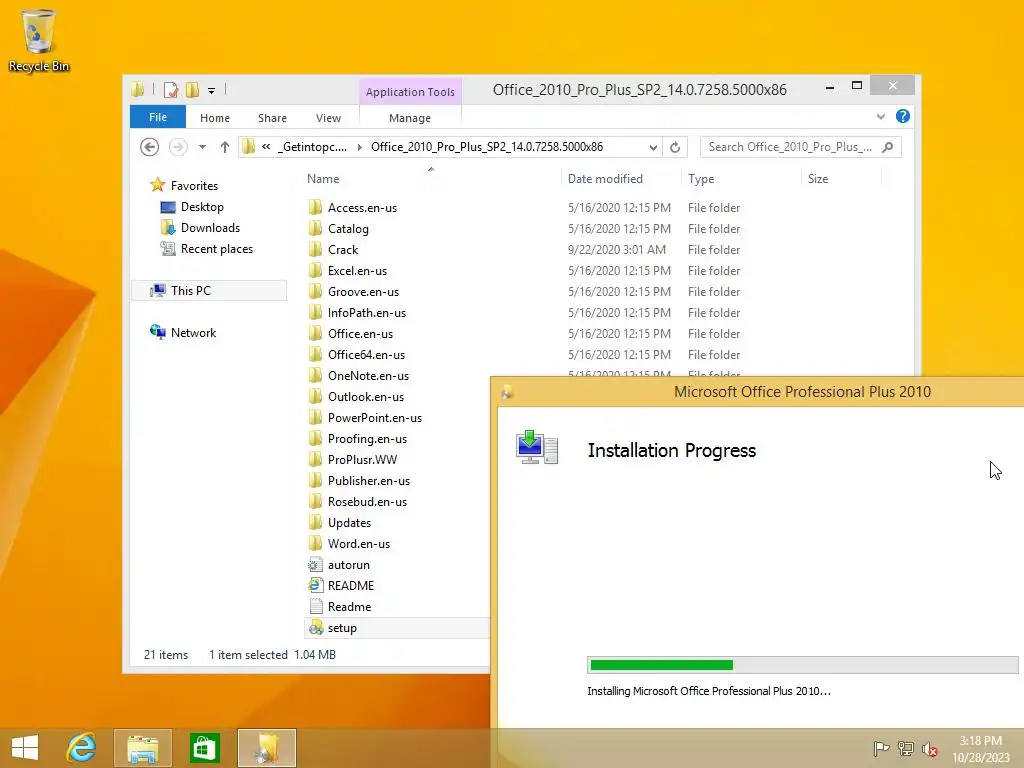Click the Action Center flag tray icon
This screenshot has height=768, width=1024.
(881, 748)
